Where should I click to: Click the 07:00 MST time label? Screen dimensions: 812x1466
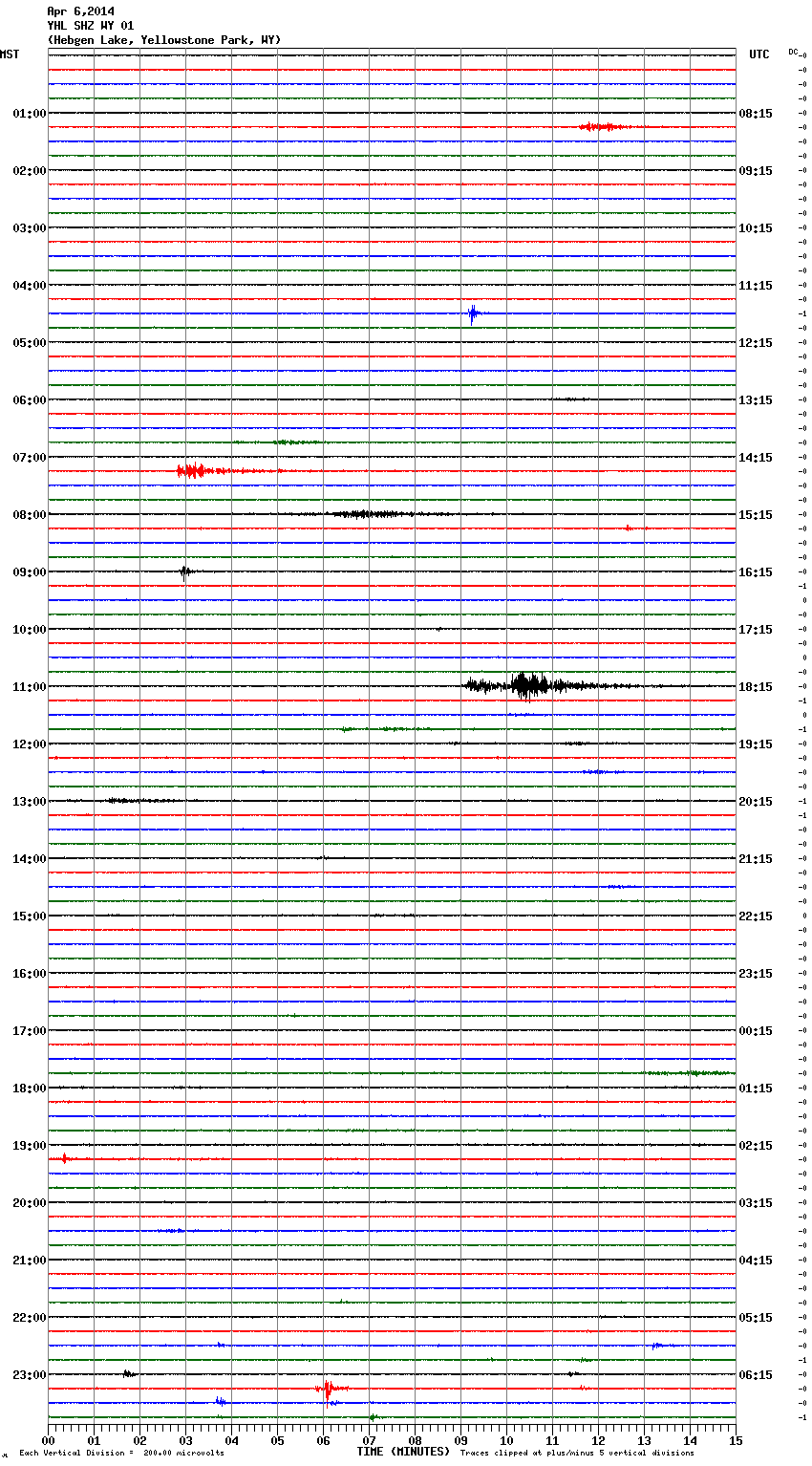click(x=29, y=458)
